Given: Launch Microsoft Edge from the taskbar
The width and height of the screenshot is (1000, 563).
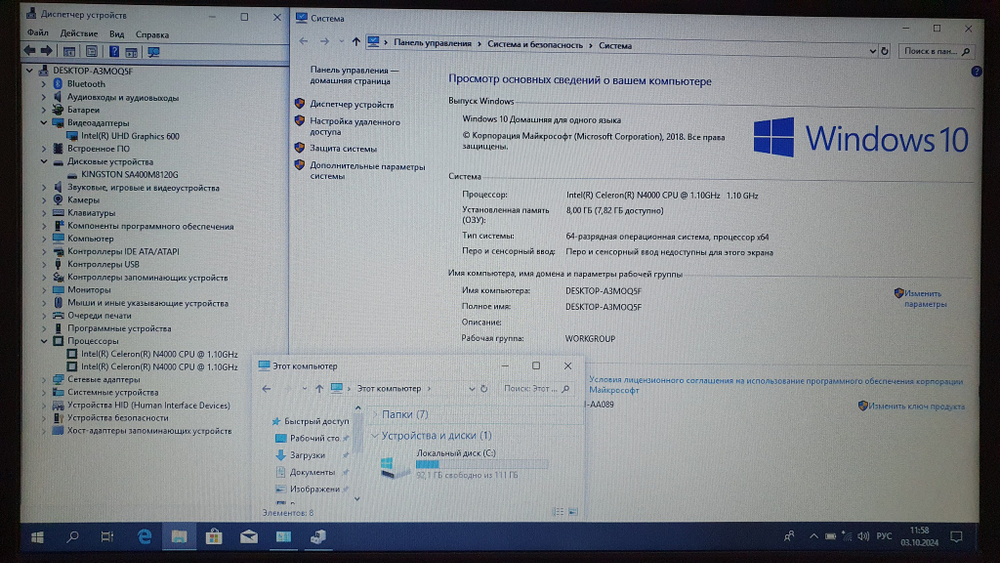Looking at the screenshot, I should coord(144,537).
